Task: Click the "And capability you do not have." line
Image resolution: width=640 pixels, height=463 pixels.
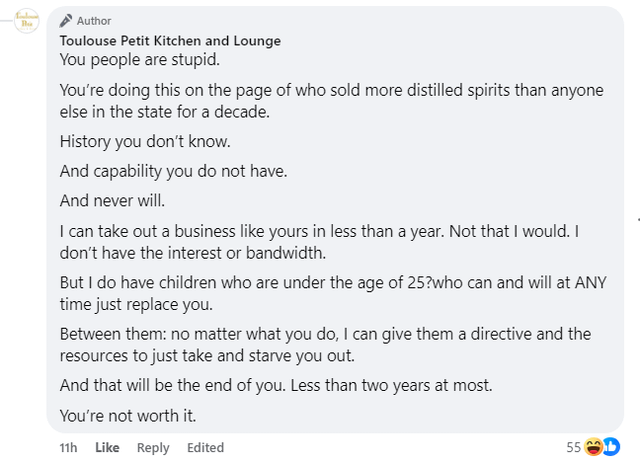Action: coord(173,170)
